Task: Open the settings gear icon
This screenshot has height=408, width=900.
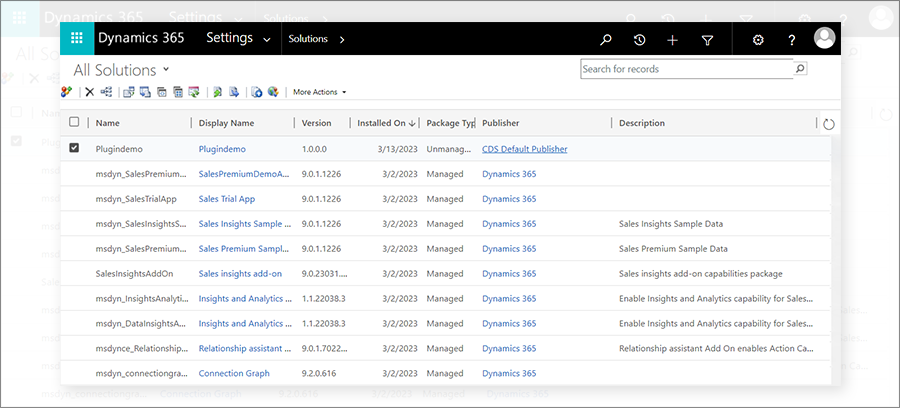Action: 758,40
